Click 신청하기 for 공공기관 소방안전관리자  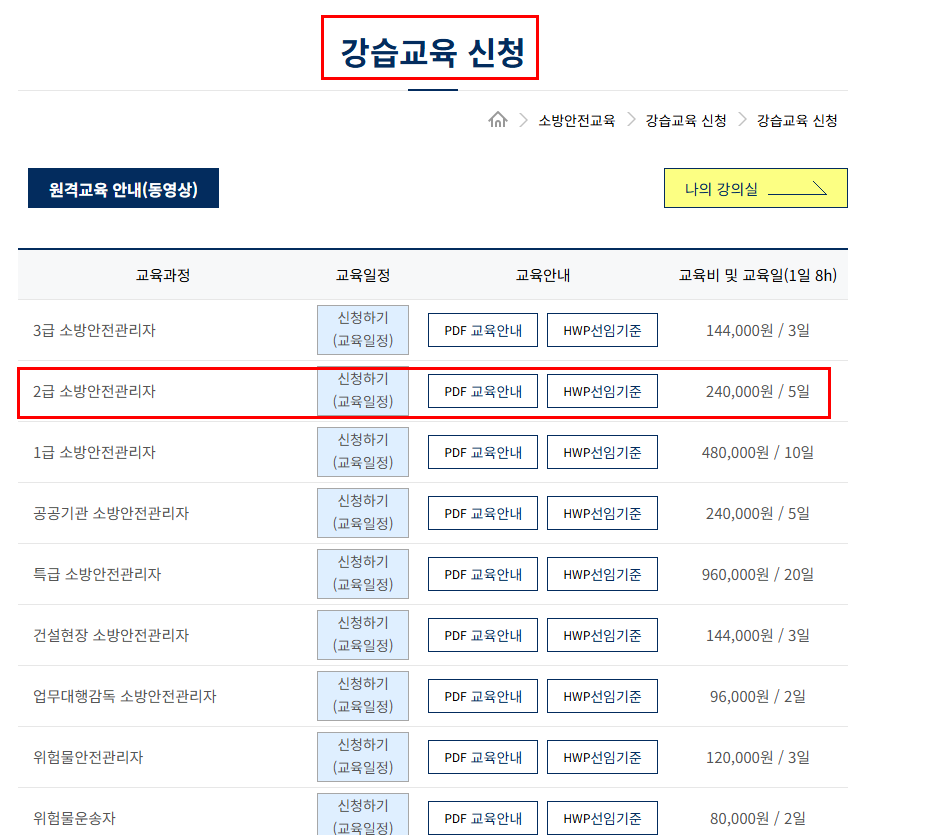point(363,513)
